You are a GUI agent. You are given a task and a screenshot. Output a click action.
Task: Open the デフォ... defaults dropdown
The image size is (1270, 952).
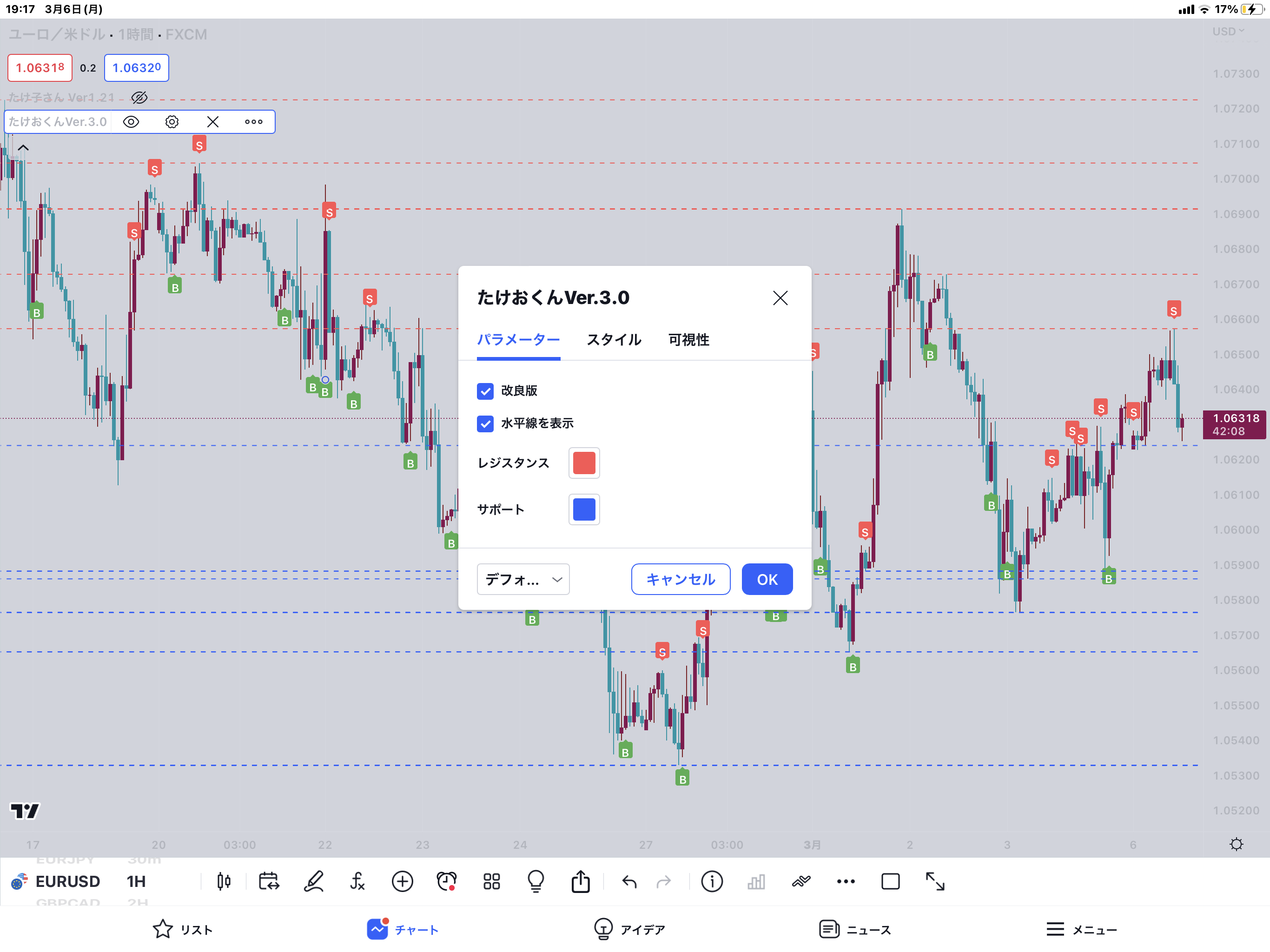[x=523, y=579]
